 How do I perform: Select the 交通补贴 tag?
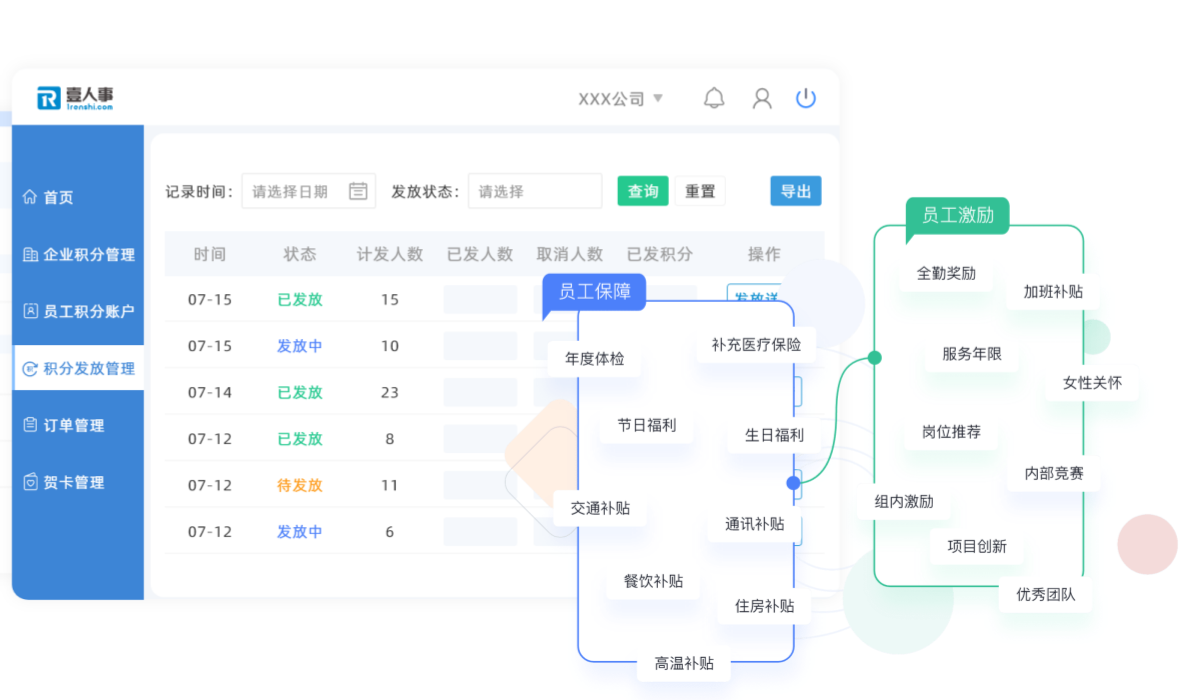click(x=600, y=508)
